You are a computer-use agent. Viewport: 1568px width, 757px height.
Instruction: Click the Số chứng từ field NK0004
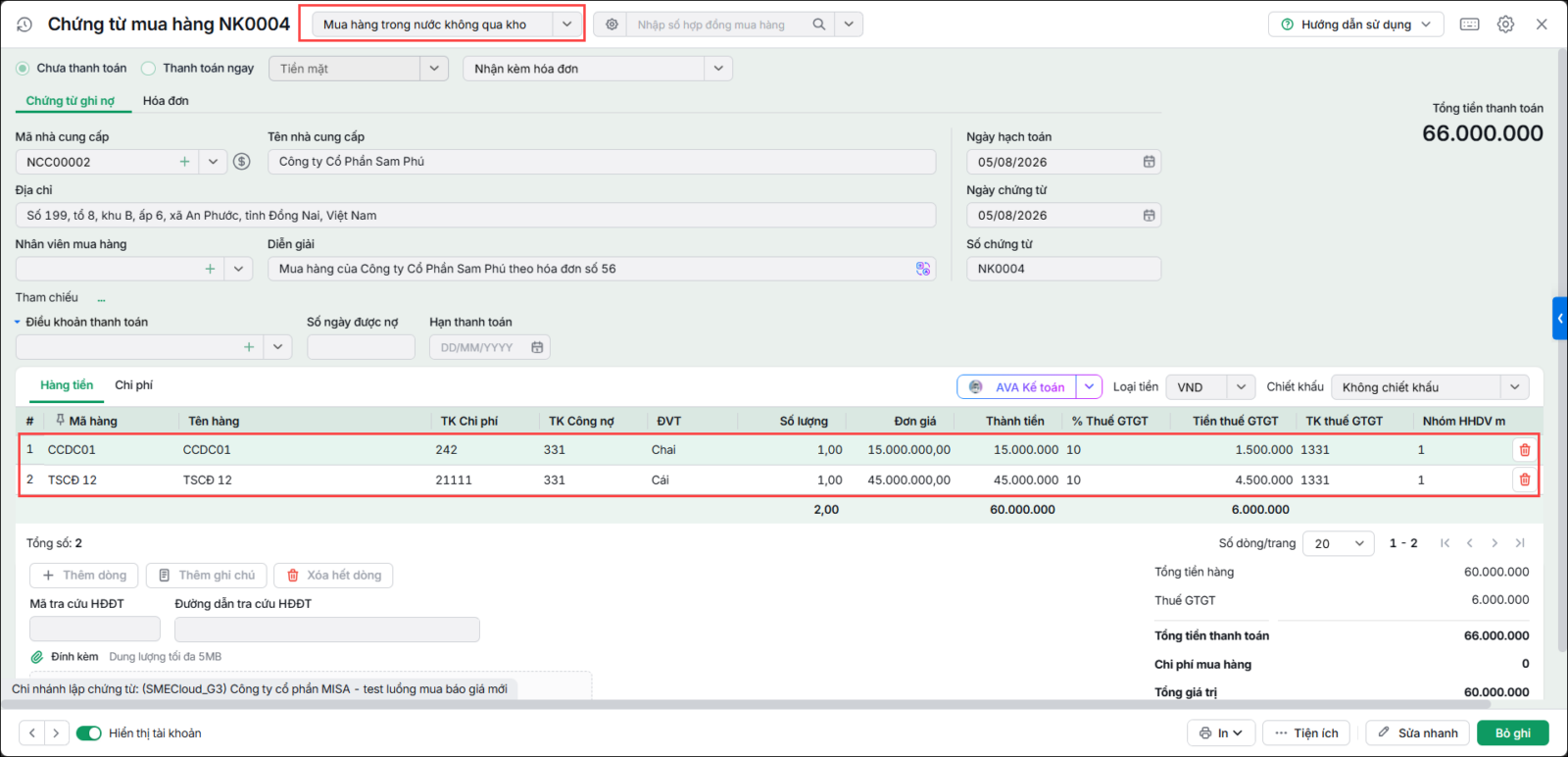coord(1063,269)
